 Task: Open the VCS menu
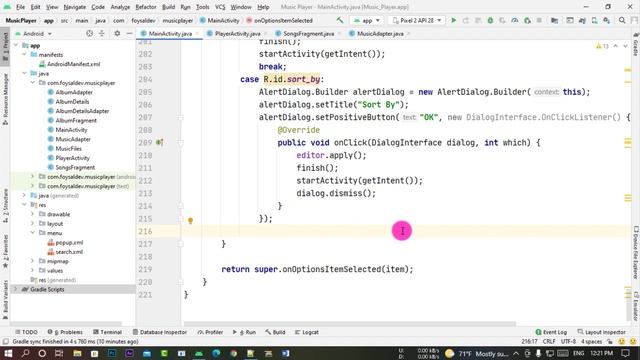[x=220, y=7]
